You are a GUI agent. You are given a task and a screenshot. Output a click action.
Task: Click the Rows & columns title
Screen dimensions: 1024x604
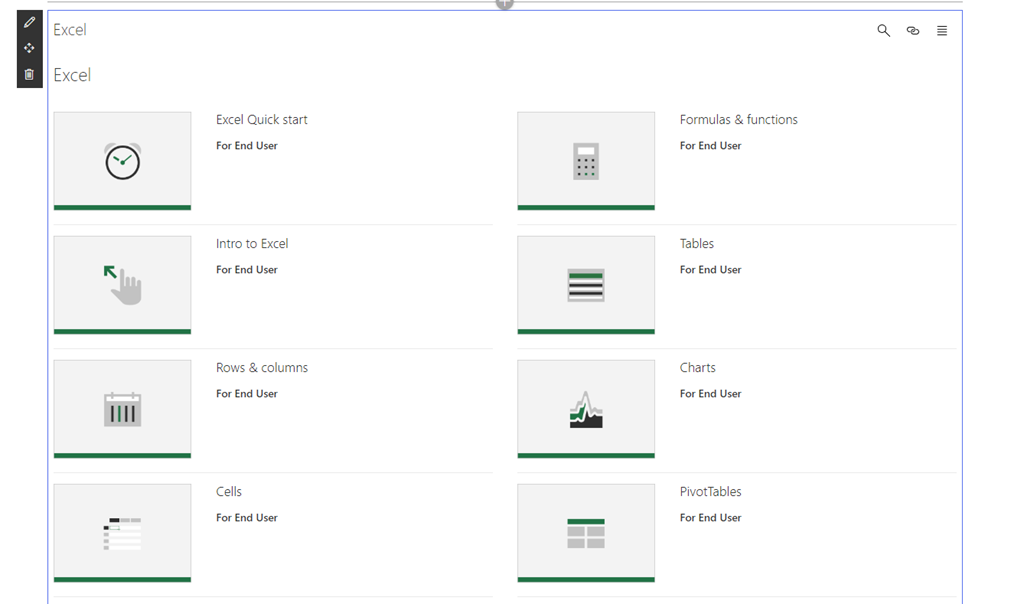point(262,368)
